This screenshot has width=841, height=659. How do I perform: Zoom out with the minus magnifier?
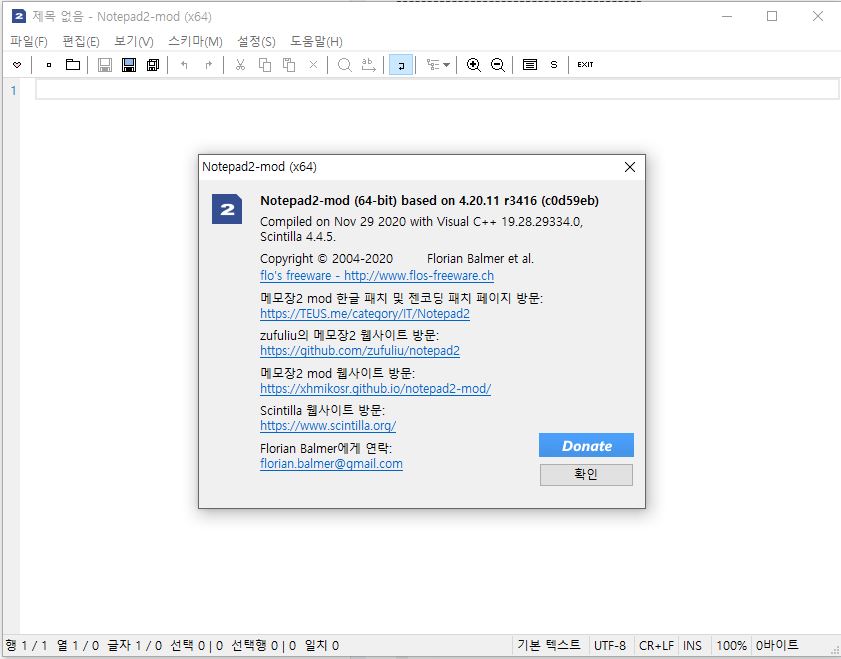tap(498, 65)
